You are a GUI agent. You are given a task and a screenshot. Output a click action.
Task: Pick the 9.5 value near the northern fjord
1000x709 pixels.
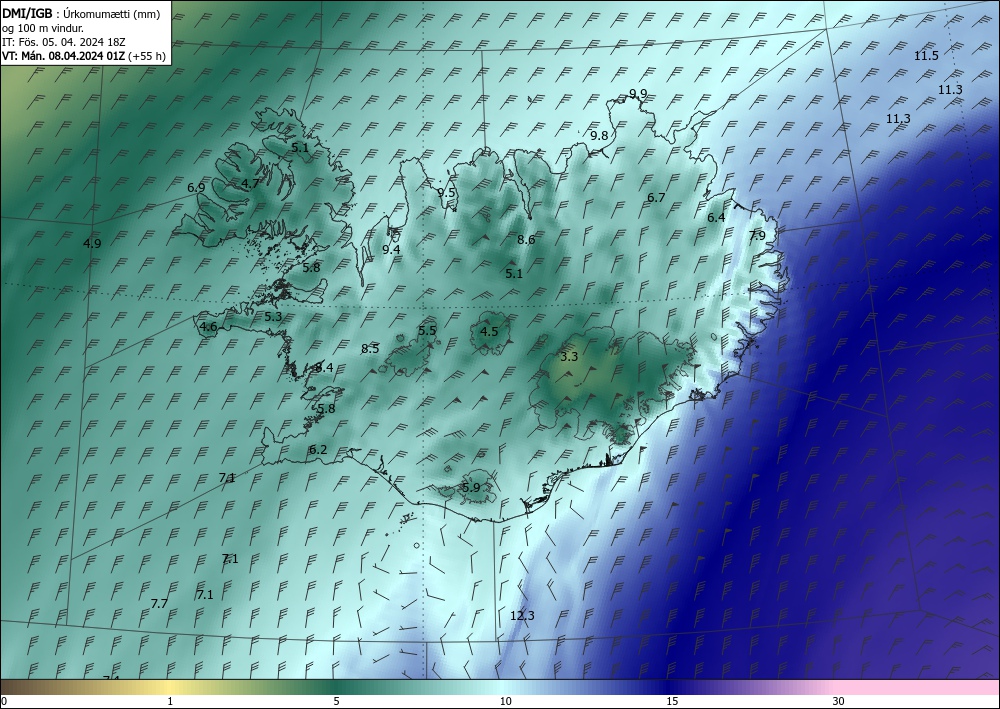click(446, 193)
